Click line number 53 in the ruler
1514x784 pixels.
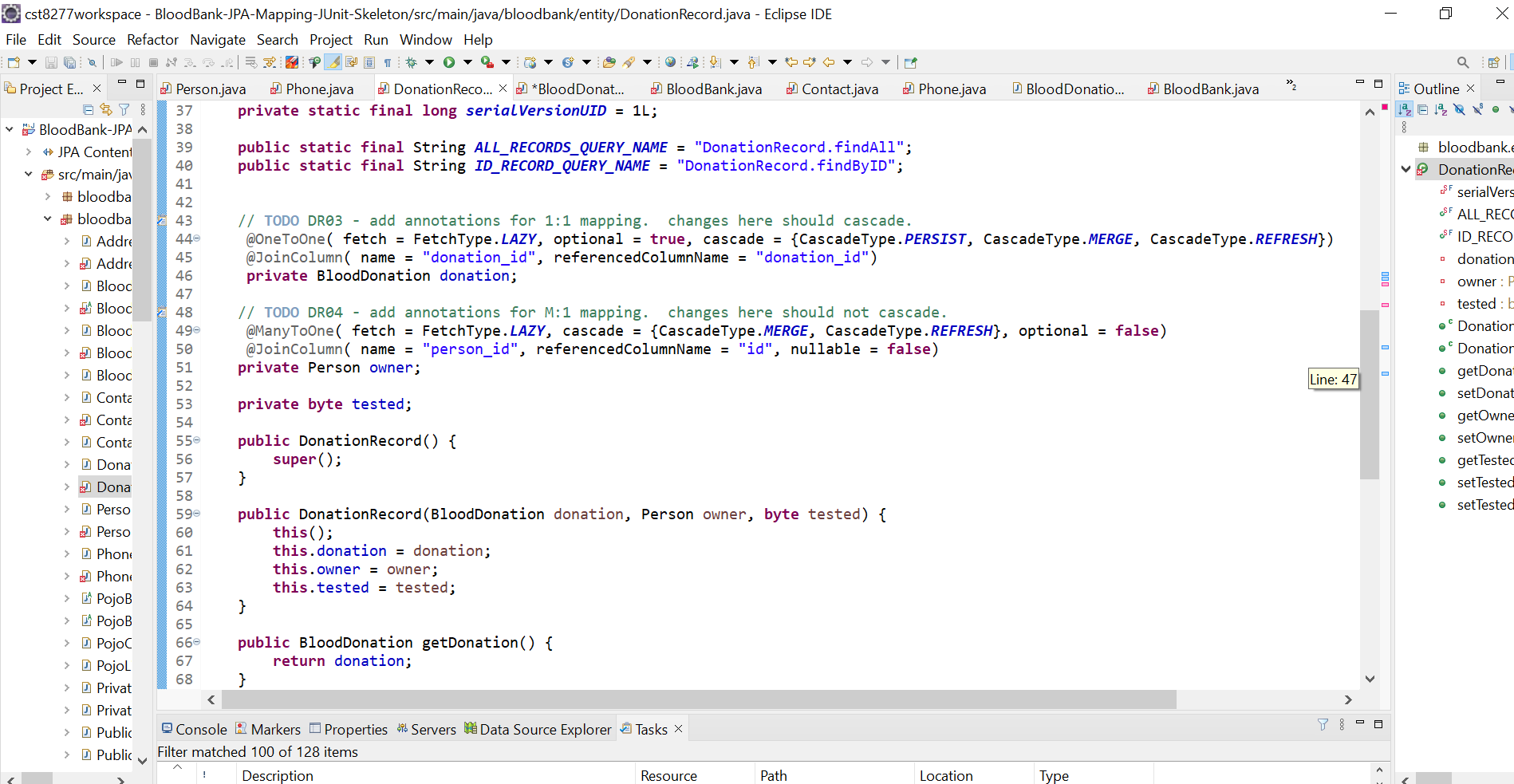click(x=184, y=404)
